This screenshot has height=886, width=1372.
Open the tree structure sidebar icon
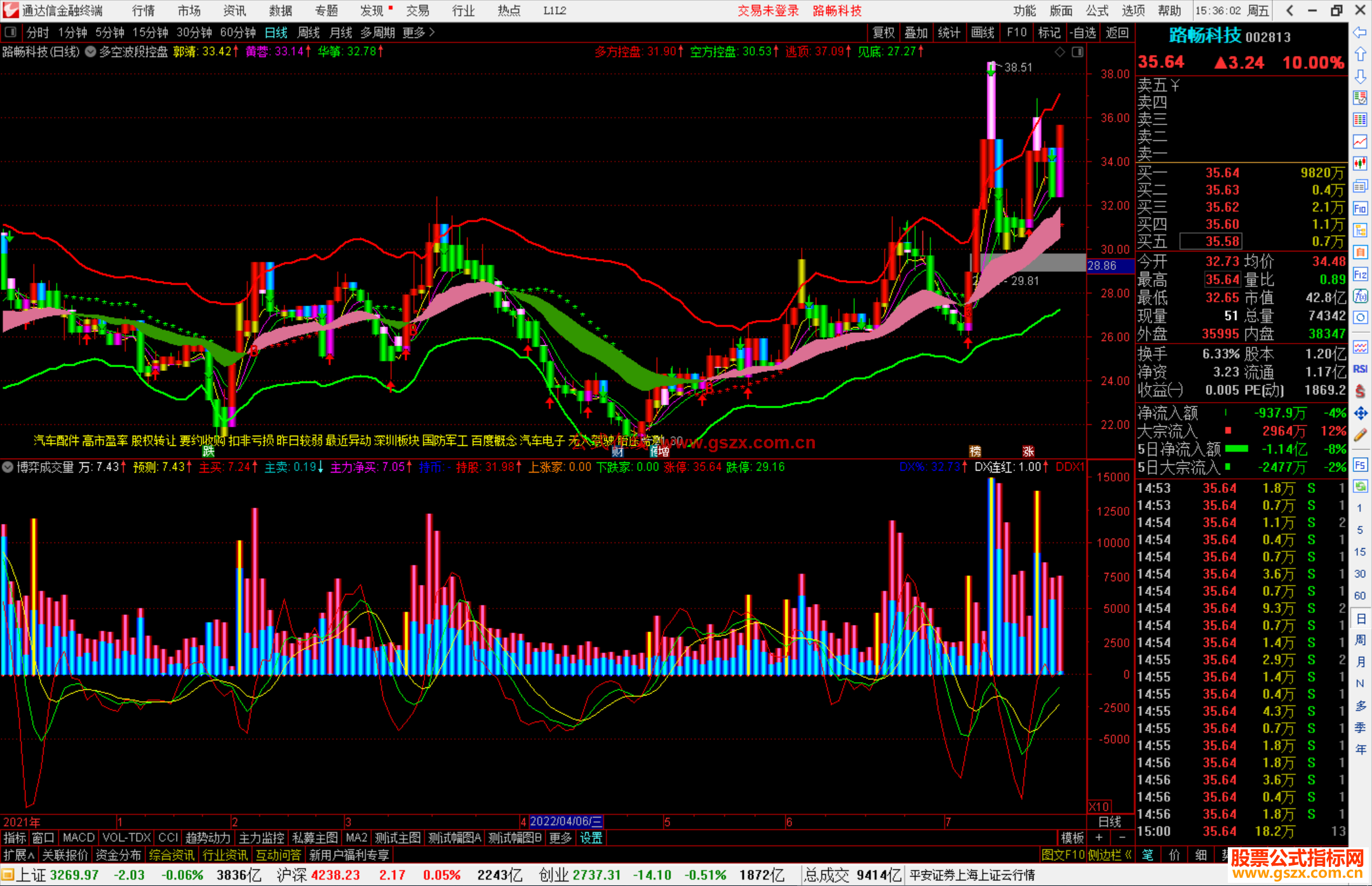(x=1360, y=230)
